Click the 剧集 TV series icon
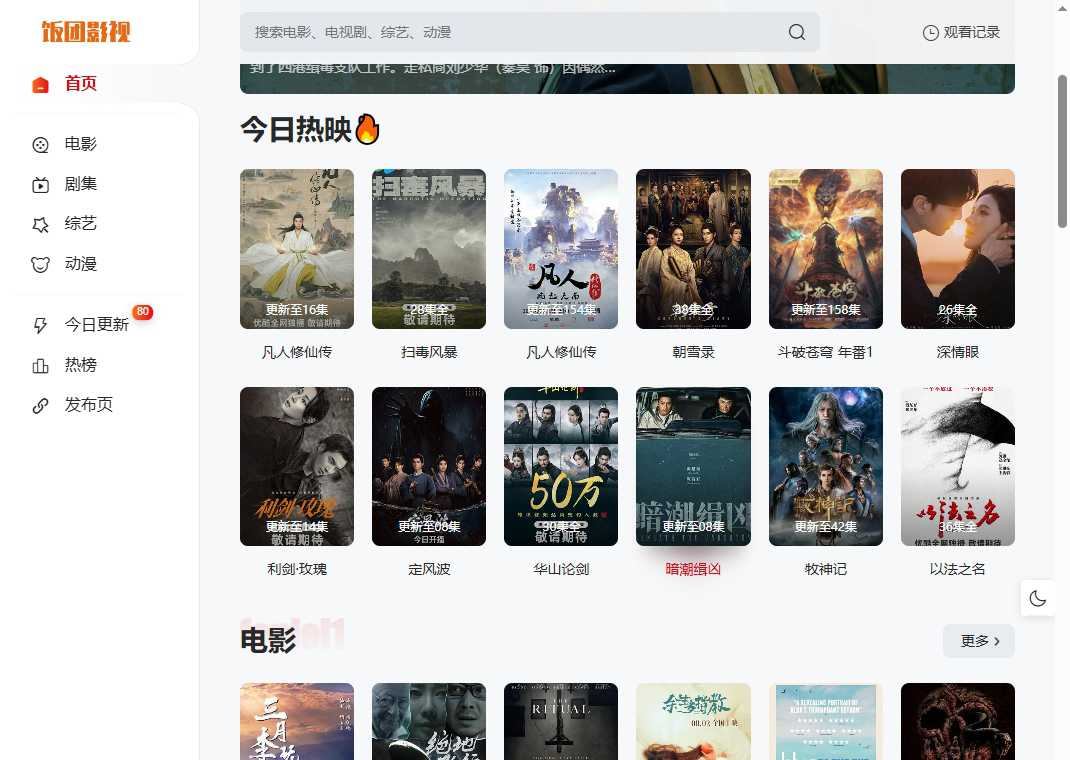This screenshot has width=1070, height=760. [x=40, y=184]
